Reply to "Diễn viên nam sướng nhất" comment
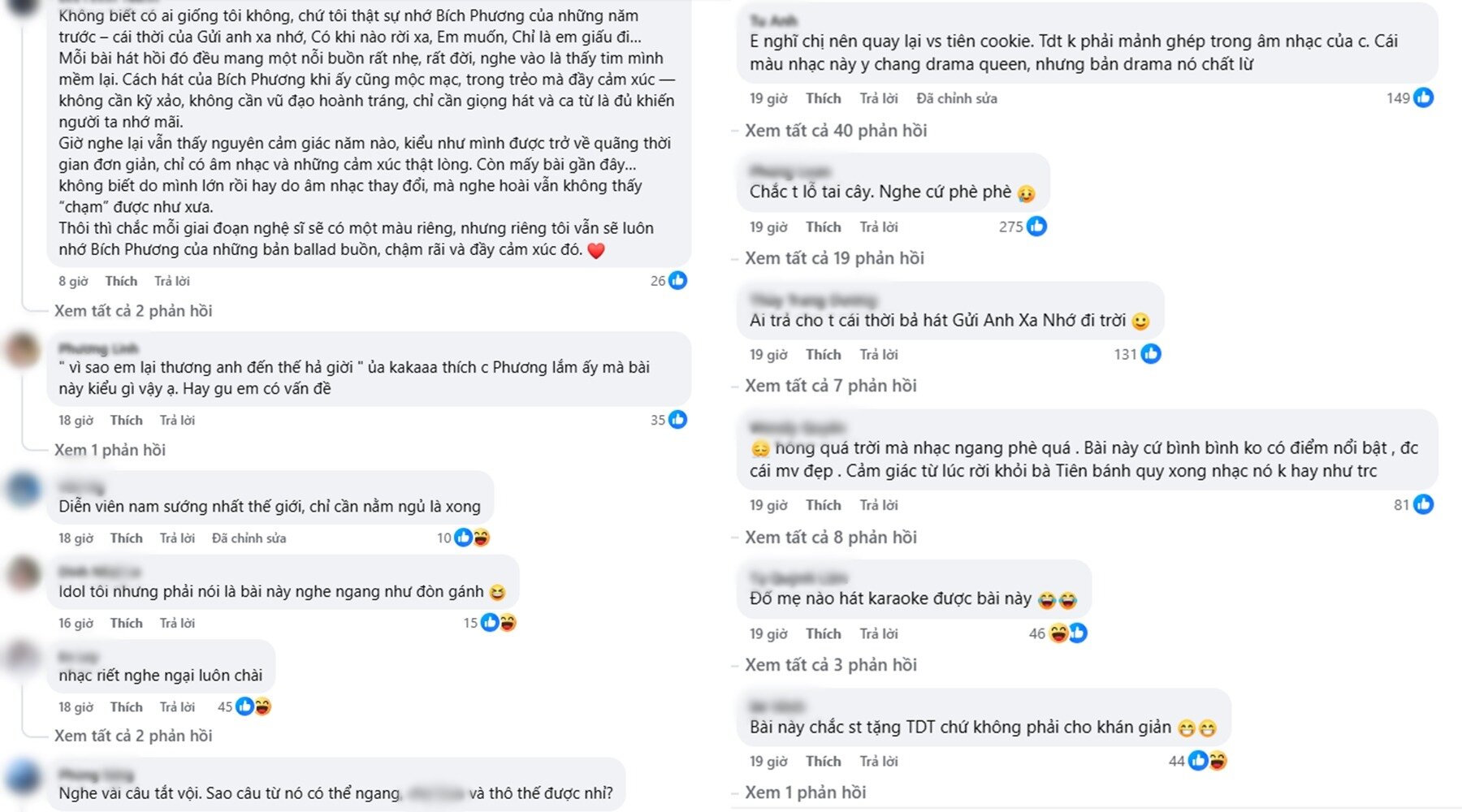Screen dimensions: 1462x812 point(177,538)
